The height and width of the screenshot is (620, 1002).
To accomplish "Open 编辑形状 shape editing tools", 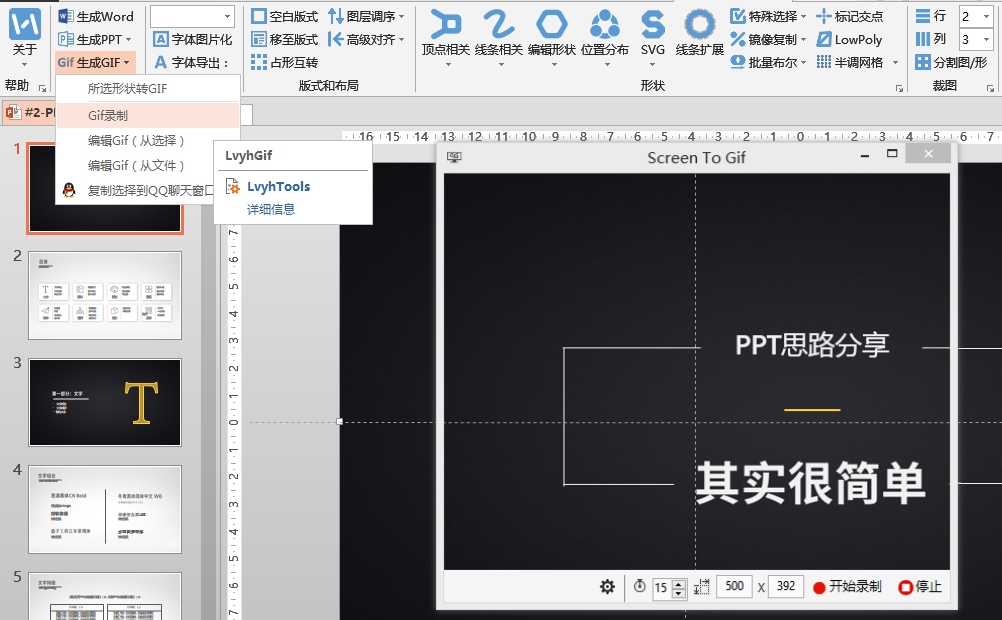I will 552,36.
